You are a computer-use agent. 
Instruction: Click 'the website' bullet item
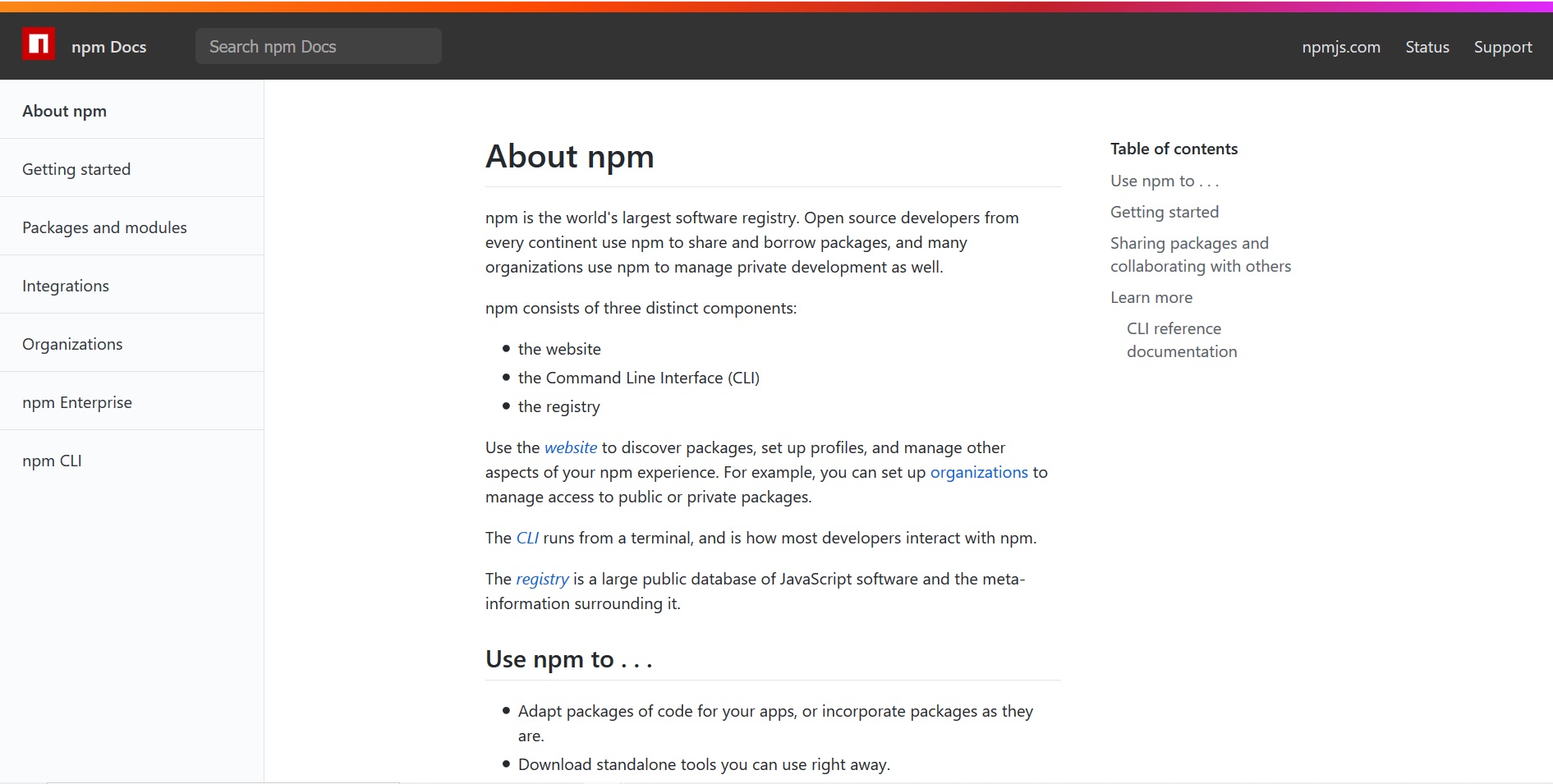pyautogui.click(x=559, y=349)
